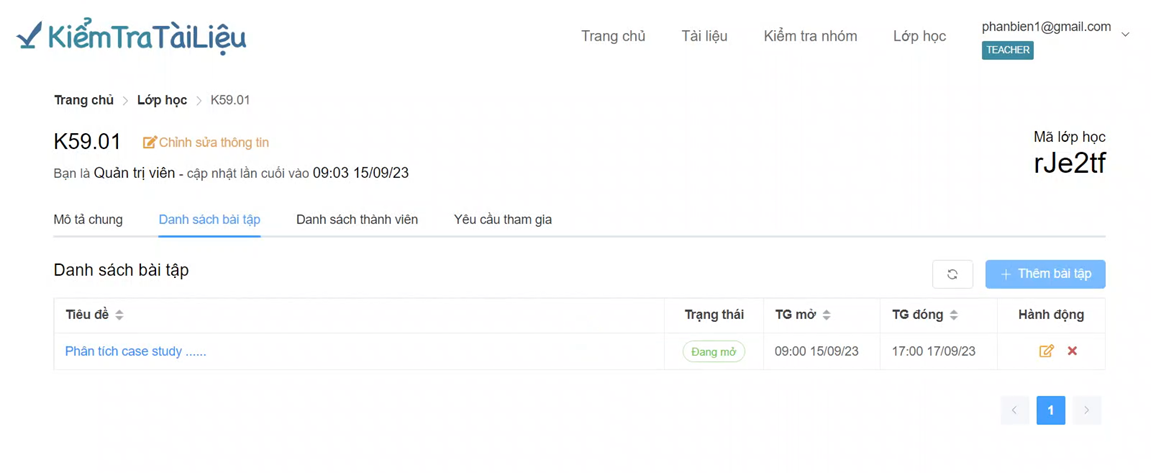This screenshot has width=1151, height=473.
Task: Click K59.01 breadcrumb item
Action: click(x=230, y=101)
